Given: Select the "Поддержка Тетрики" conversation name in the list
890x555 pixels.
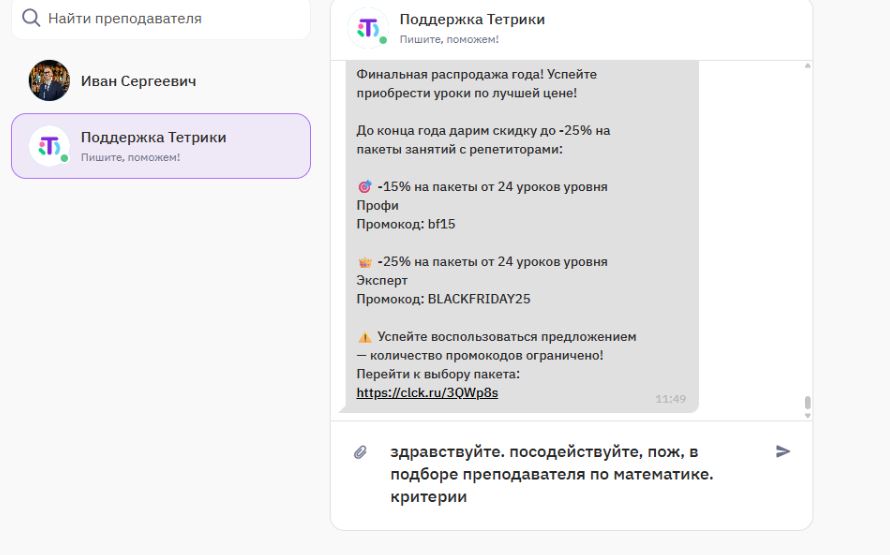Looking at the screenshot, I should pos(153,137).
